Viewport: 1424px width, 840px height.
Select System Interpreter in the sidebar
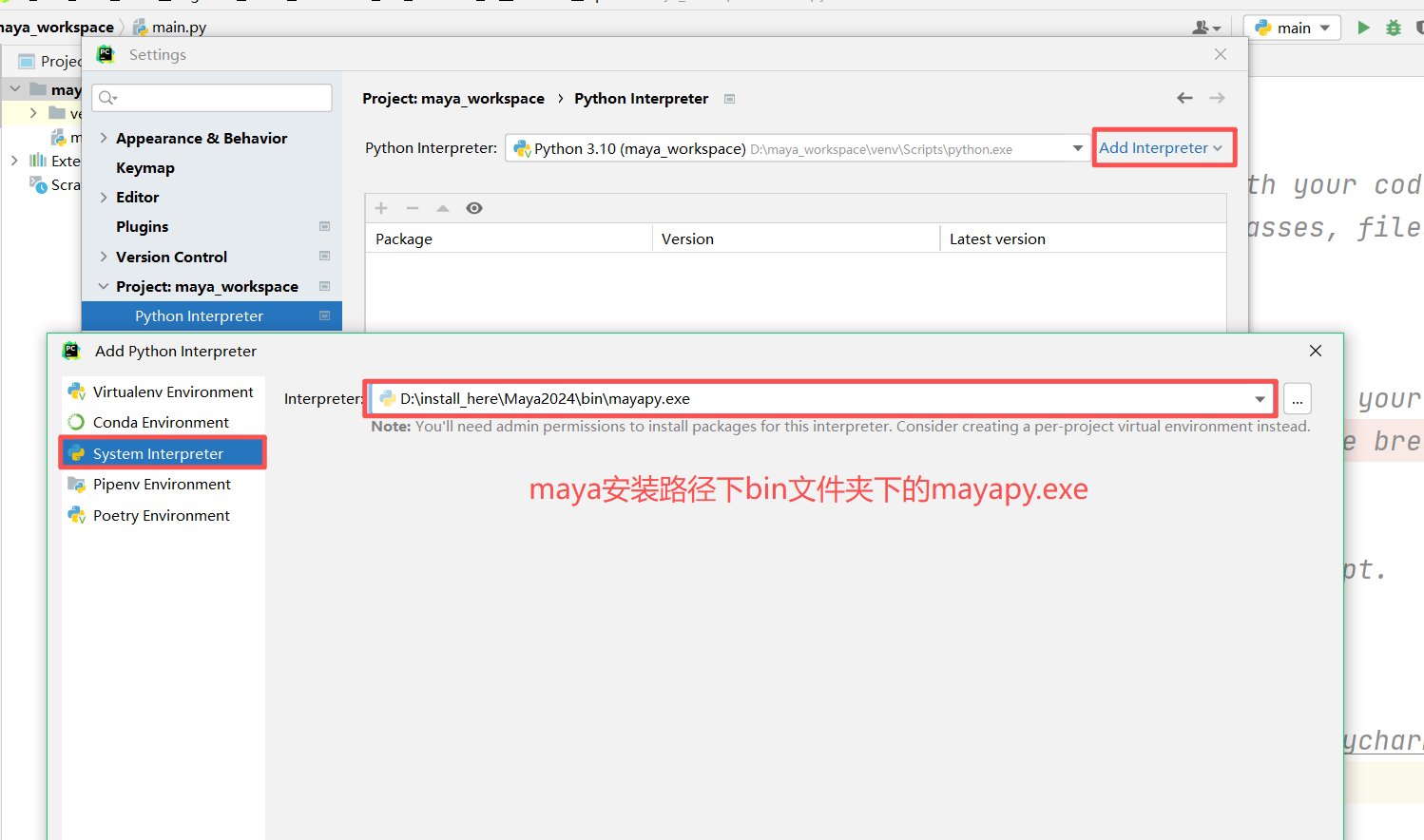coord(163,453)
